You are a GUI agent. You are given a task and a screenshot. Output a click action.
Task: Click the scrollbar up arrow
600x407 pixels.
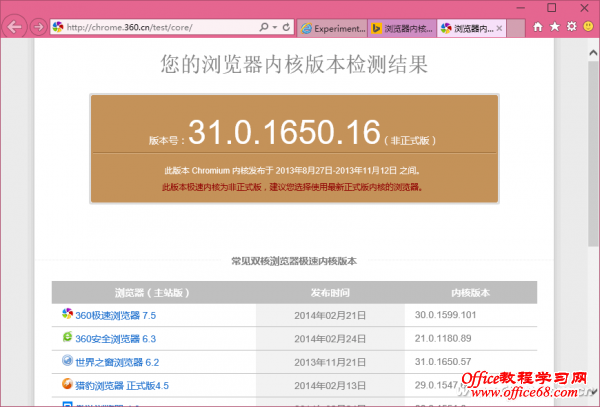click(593, 53)
